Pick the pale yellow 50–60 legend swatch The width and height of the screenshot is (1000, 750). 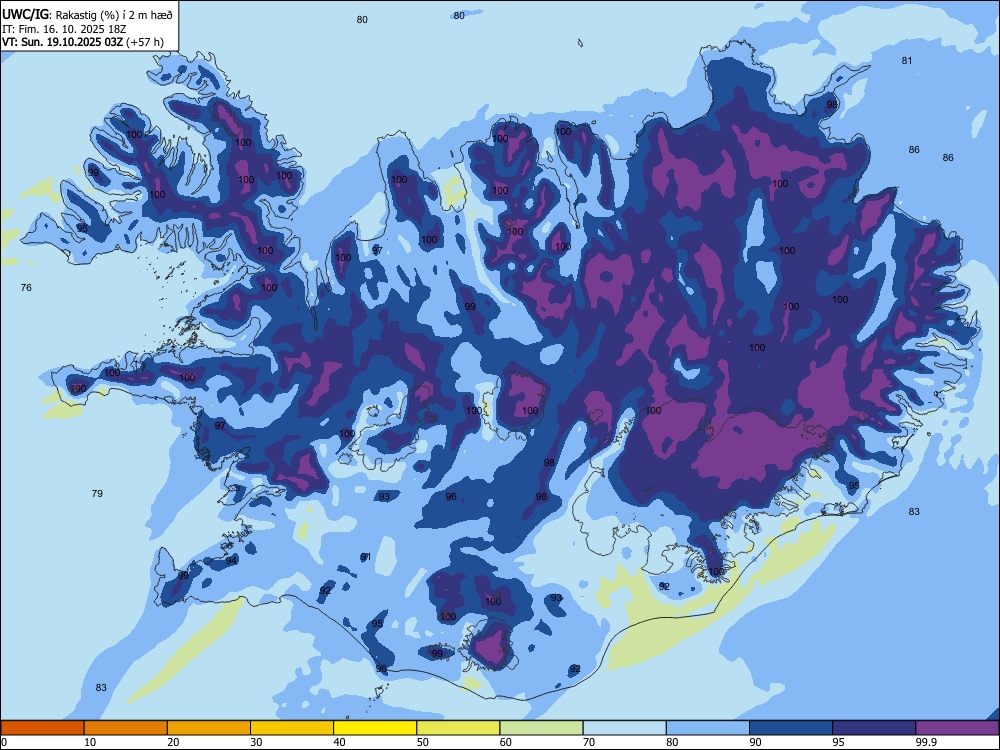(458, 728)
